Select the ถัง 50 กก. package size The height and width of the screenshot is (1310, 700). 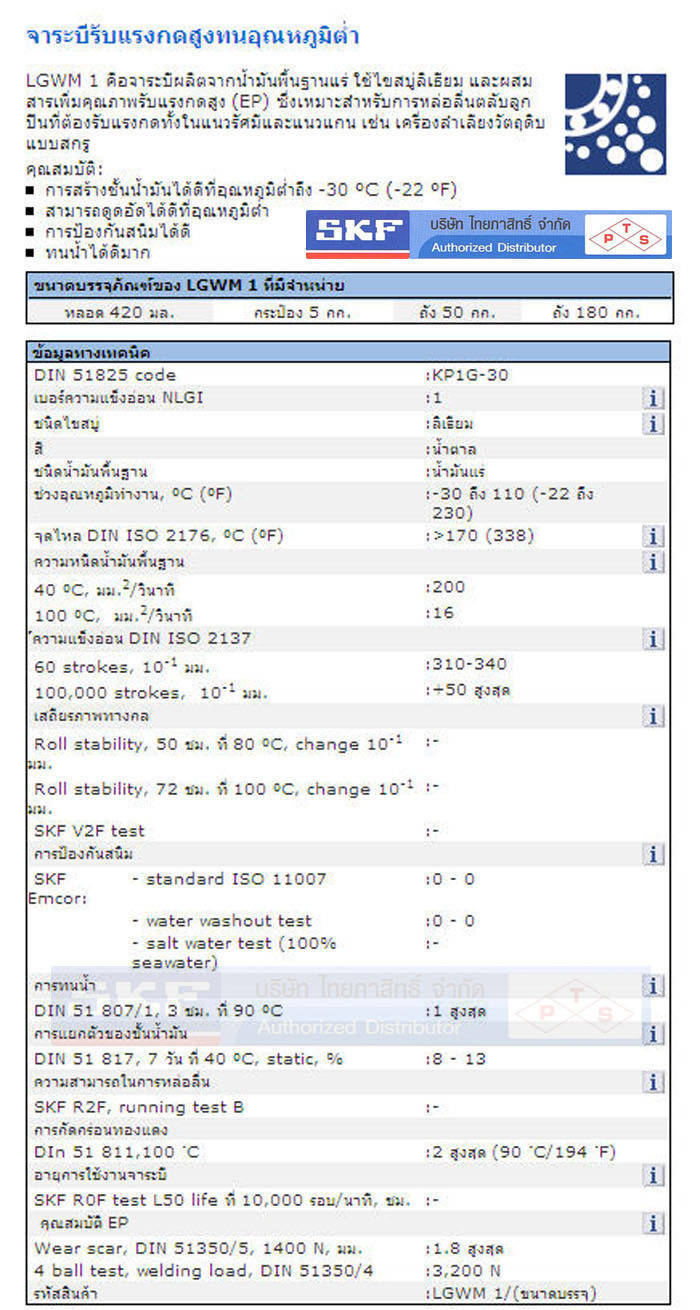point(459,312)
